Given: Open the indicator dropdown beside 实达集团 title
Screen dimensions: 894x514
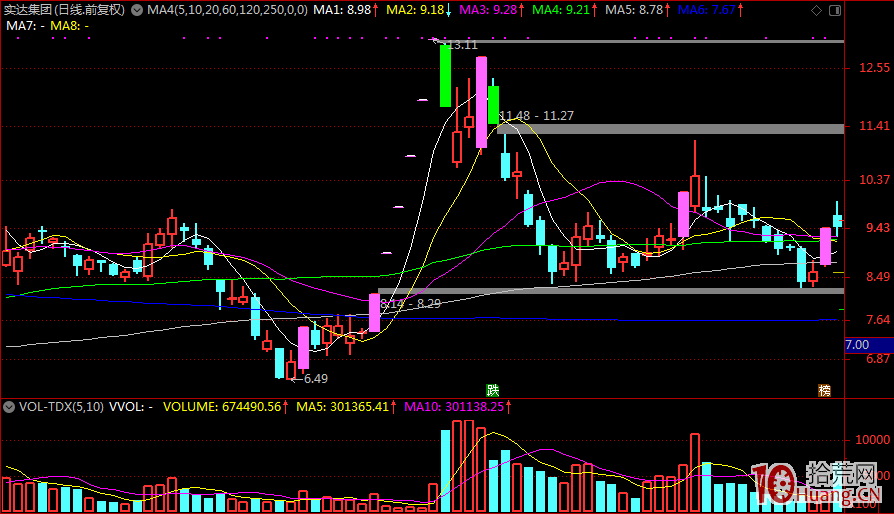Looking at the screenshot, I should 137,10.
